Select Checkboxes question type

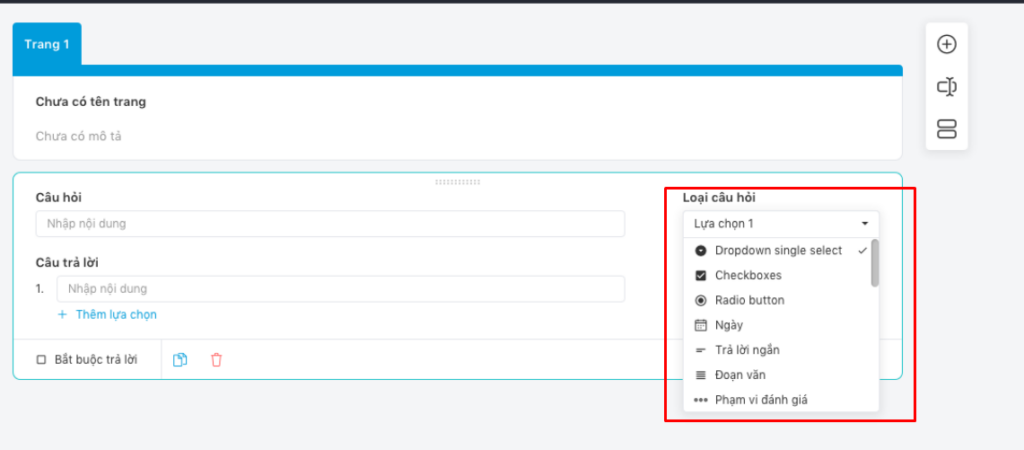click(x=748, y=275)
